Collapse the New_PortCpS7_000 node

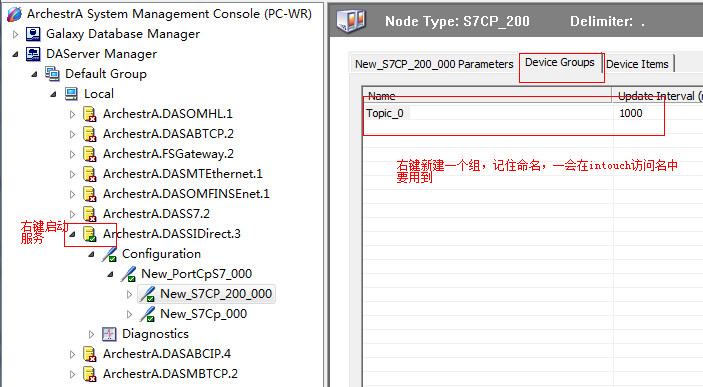pyautogui.click(x=110, y=274)
